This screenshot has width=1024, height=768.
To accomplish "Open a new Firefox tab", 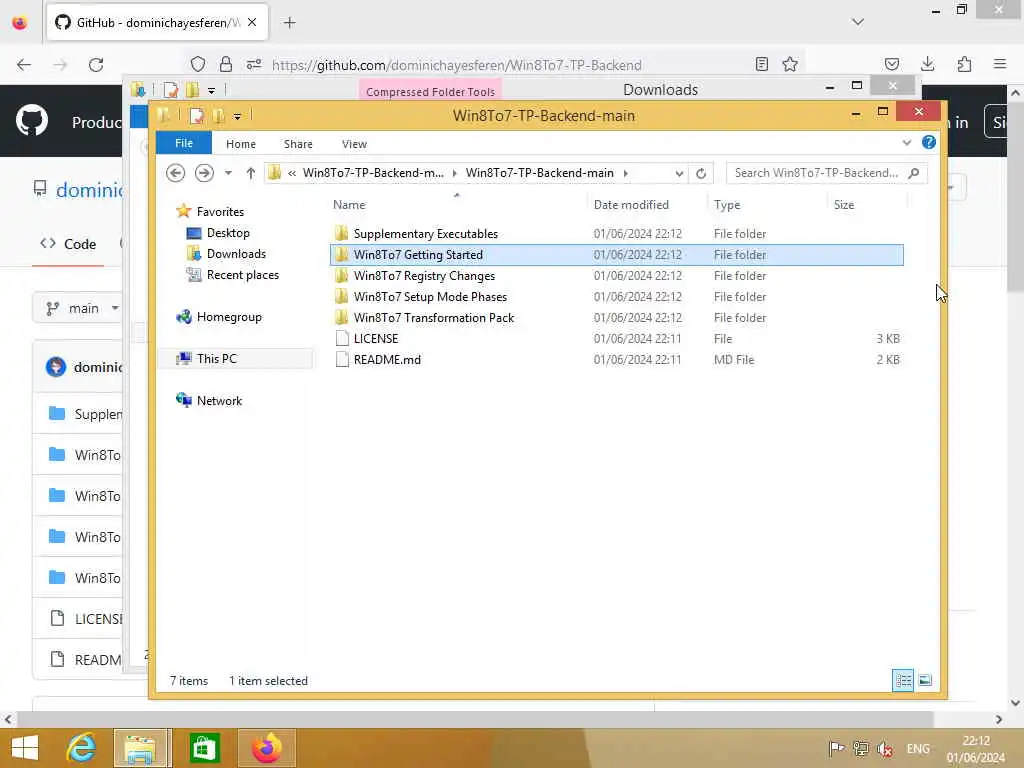I will click(x=289, y=23).
